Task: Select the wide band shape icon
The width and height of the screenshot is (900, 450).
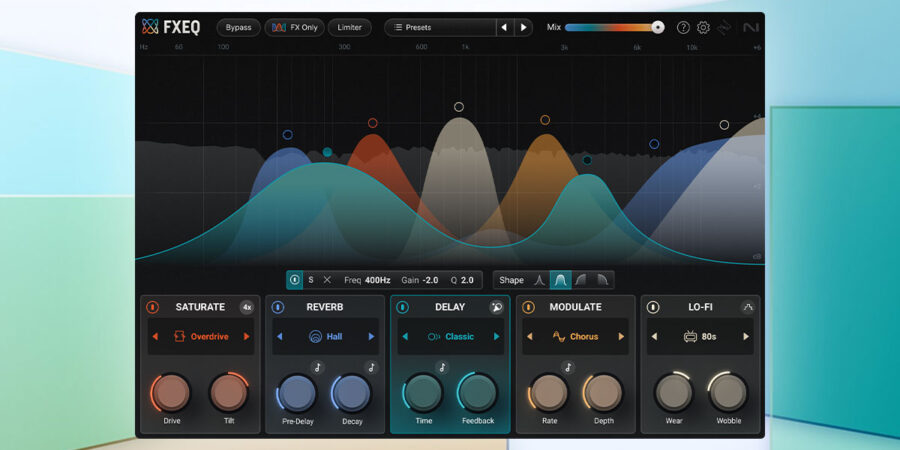Action: pos(560,280)
